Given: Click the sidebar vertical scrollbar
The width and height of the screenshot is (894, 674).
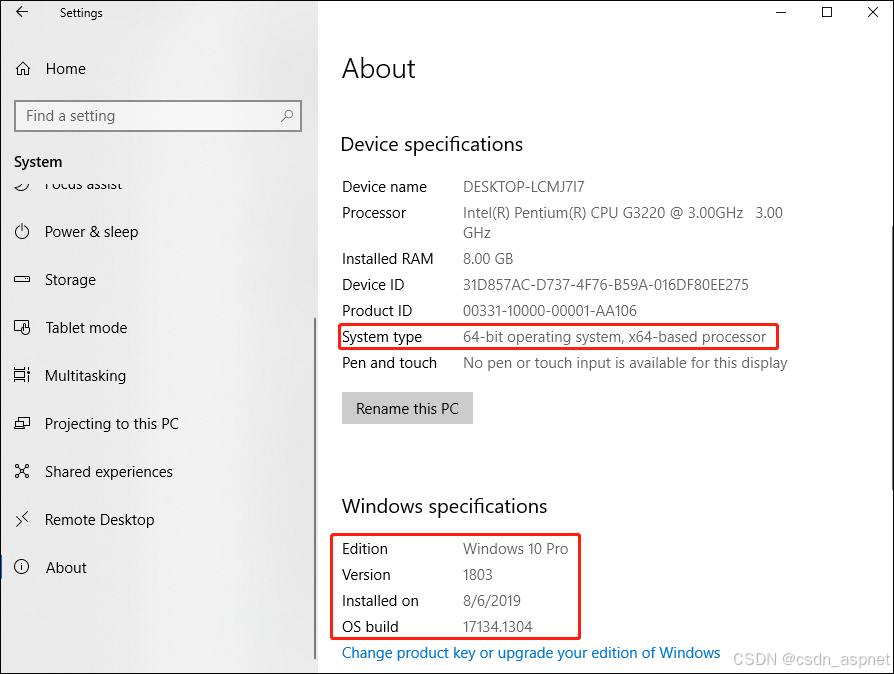Looking at the screenshot, I should coord(315,488).
